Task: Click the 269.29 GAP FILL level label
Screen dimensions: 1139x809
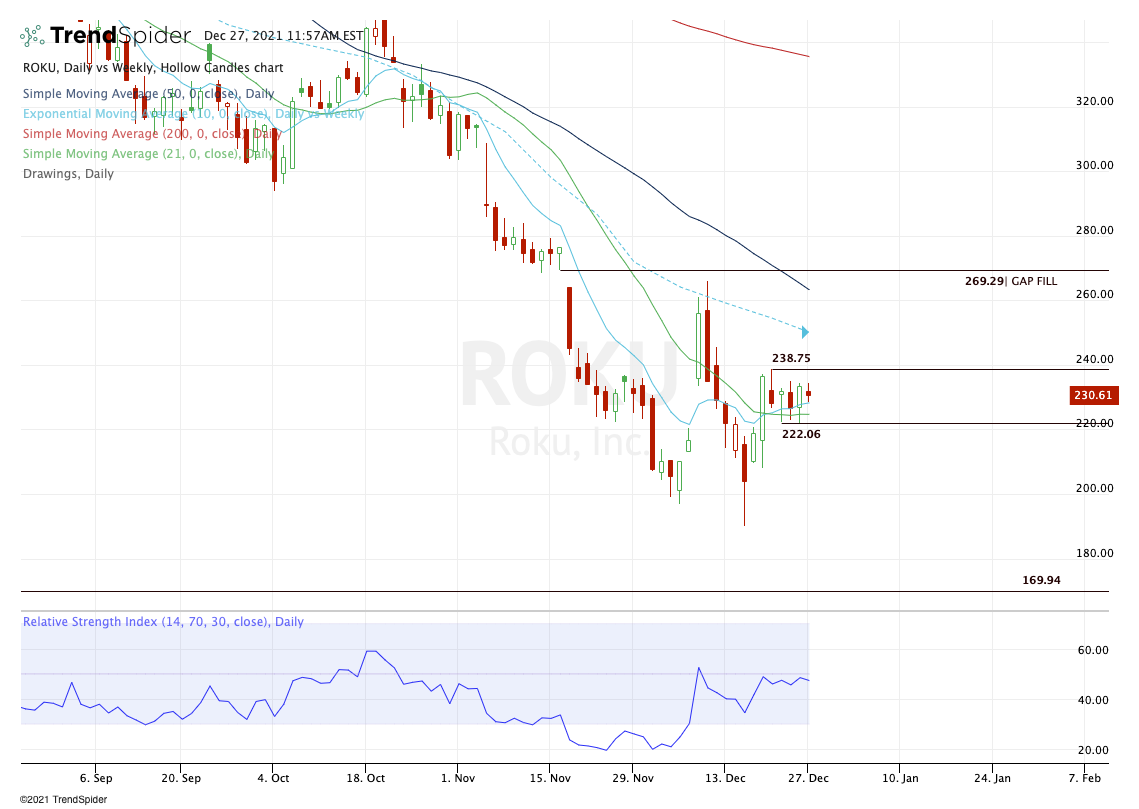Action: [x=1010, y=281]
